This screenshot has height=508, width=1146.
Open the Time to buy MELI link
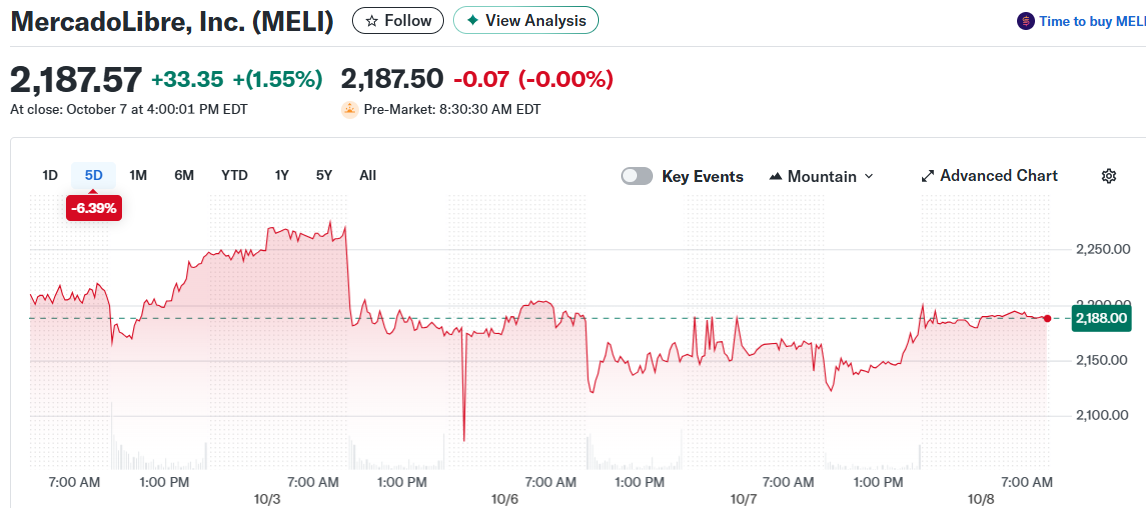1092,21
